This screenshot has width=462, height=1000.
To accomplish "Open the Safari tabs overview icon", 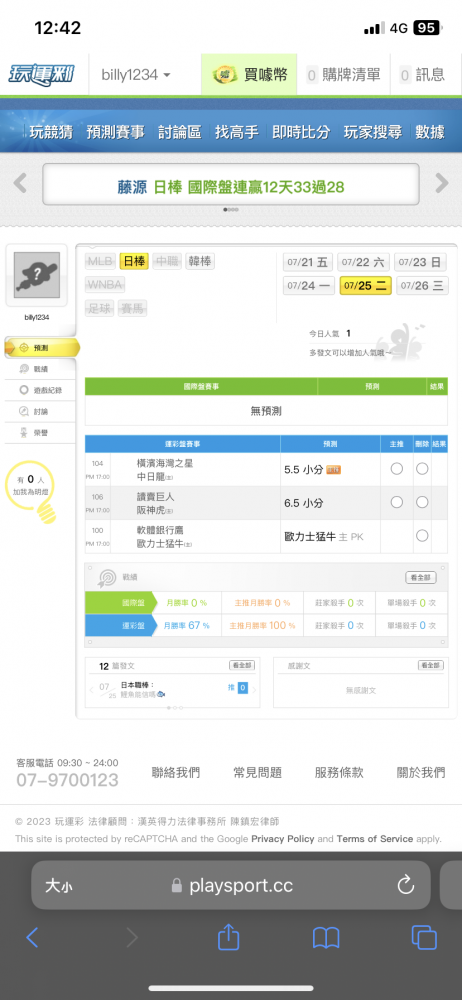I will pos(424,937).
